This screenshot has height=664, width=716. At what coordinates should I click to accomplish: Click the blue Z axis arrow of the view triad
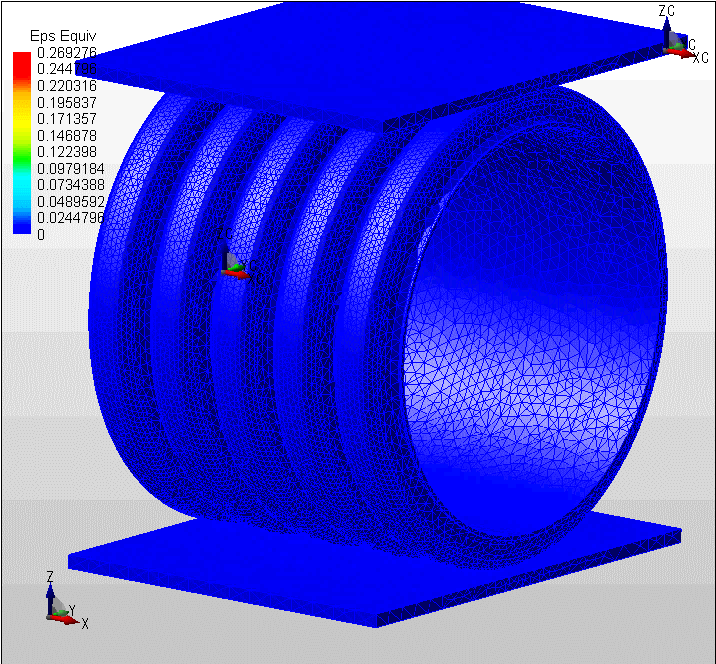pyautogui.click(x=51, y=595)
